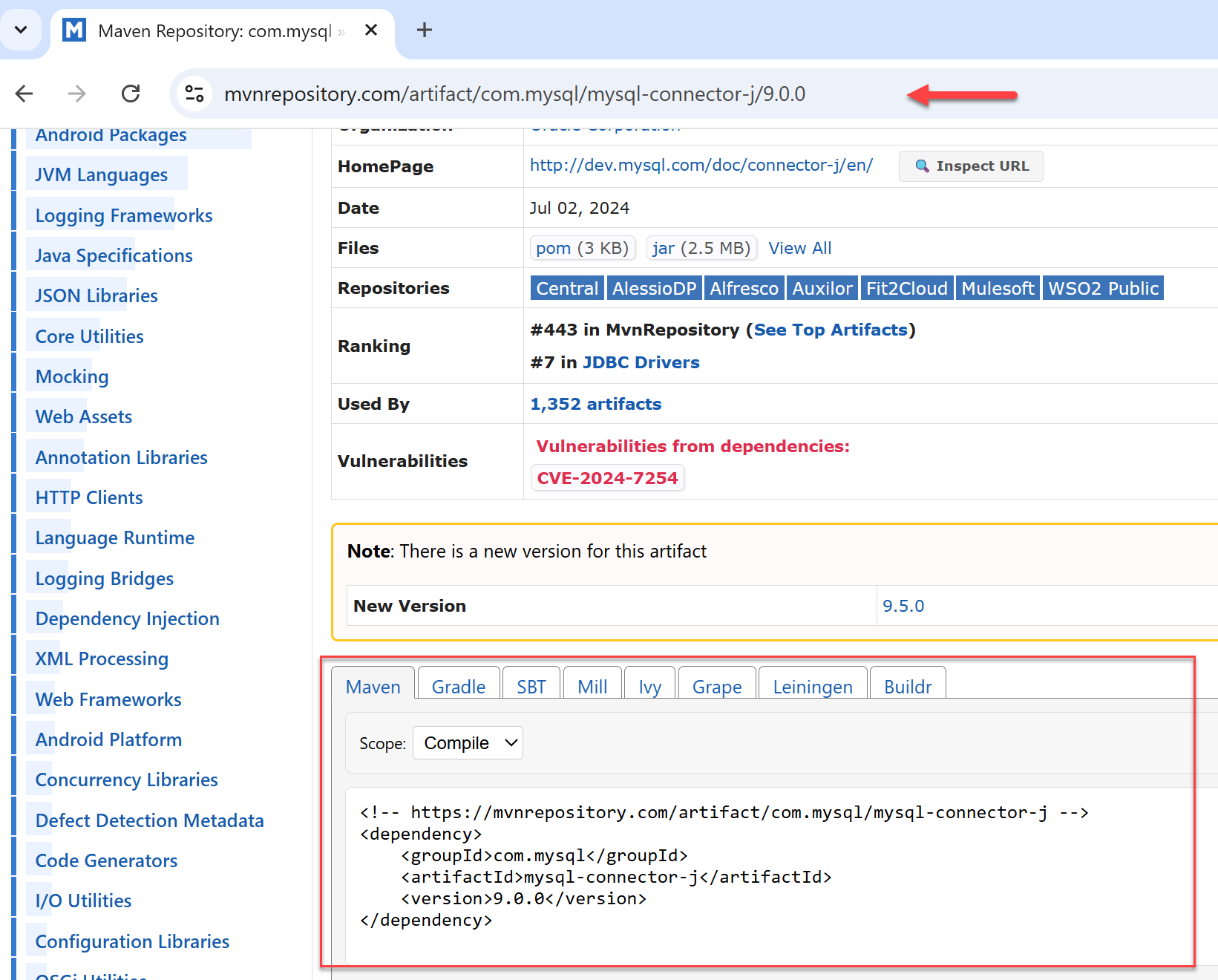
Task: Open JSON Libraries category in sidebar
Action: (96, 296)
